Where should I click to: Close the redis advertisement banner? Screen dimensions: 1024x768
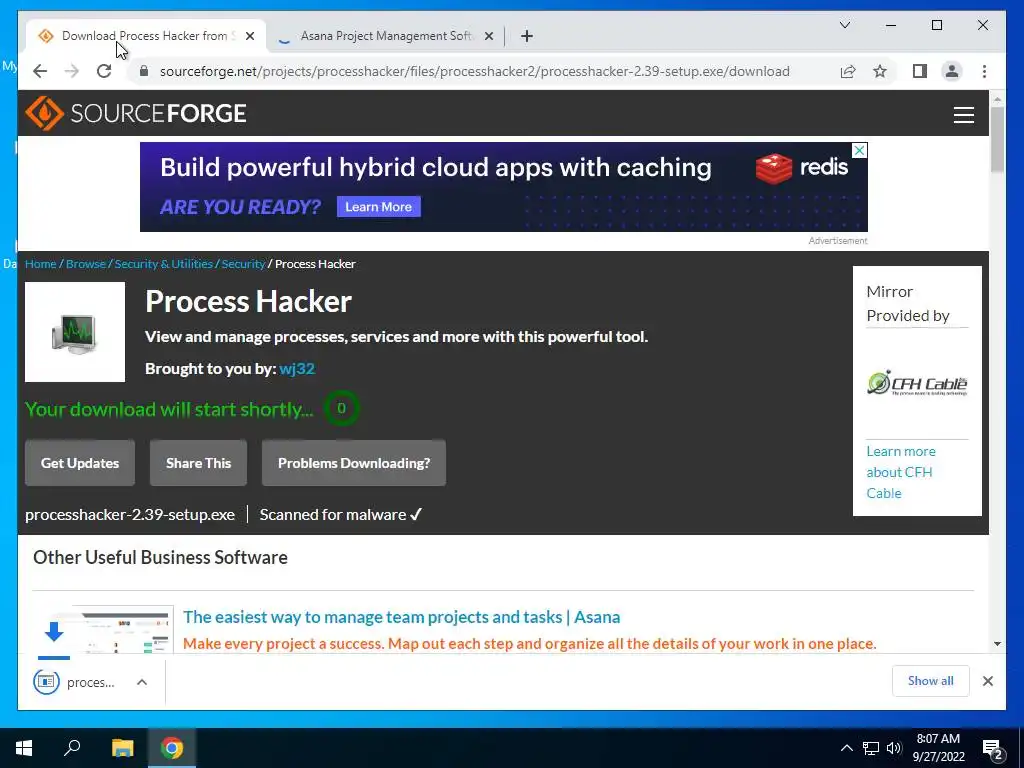pos(859,150)
